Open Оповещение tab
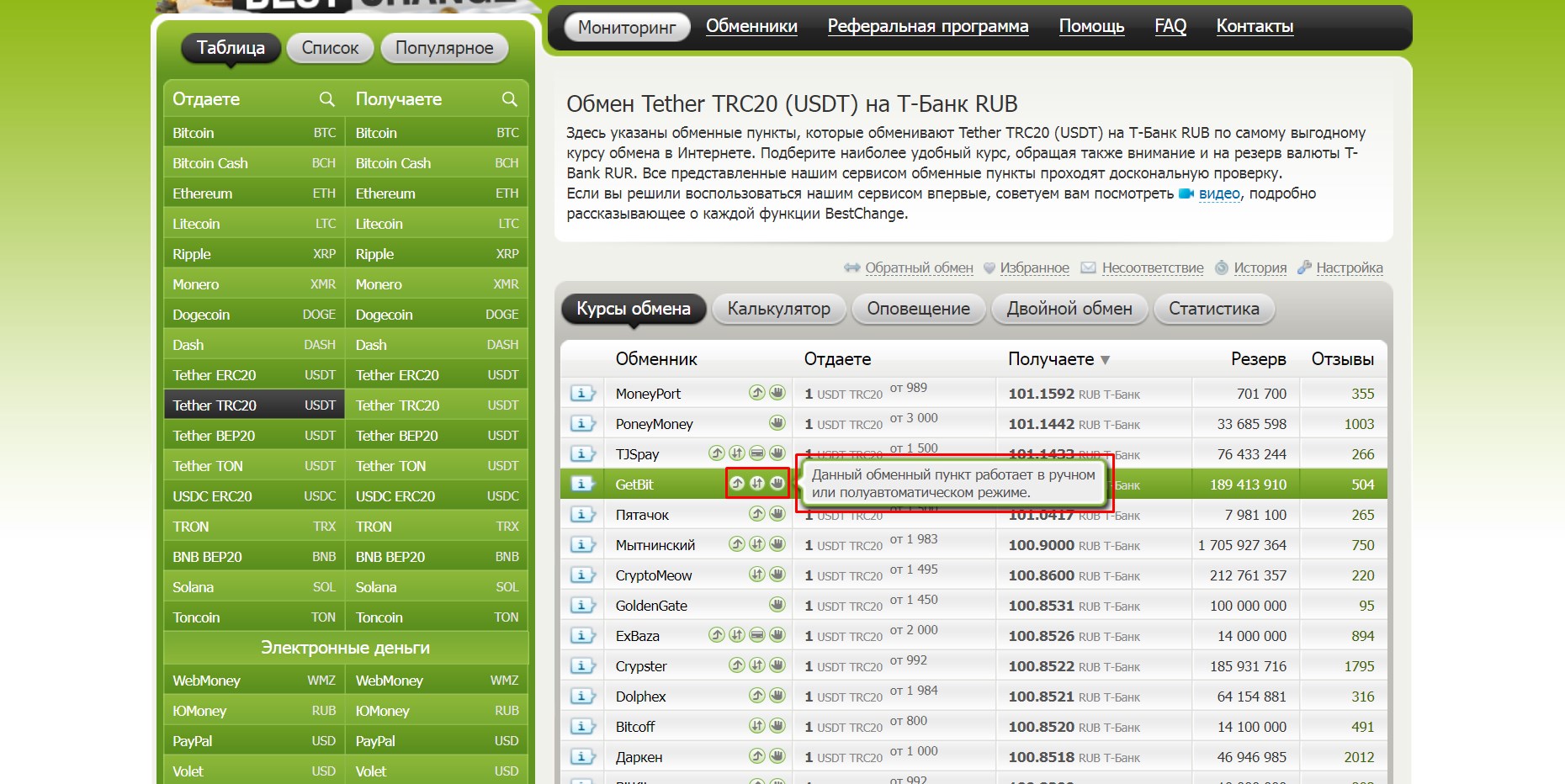Viewport: 1565px width, 784px height. coord(919,309)
